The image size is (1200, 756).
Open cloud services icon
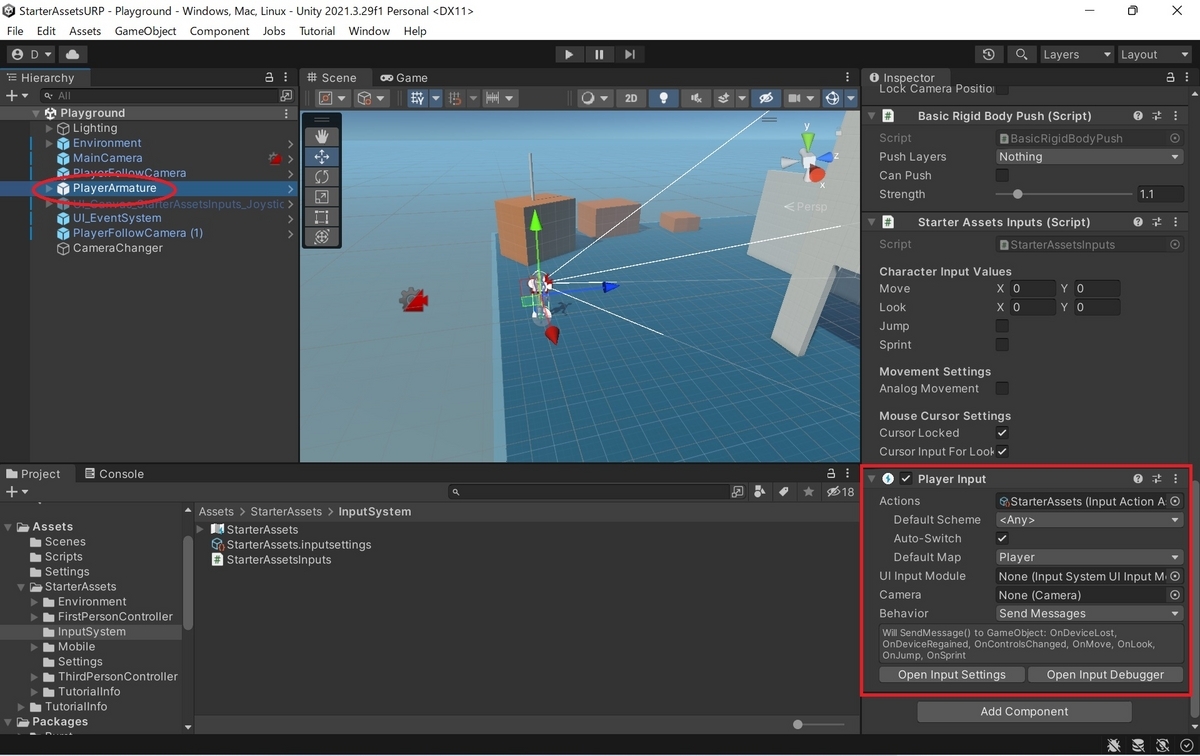(x=73, y=54)
